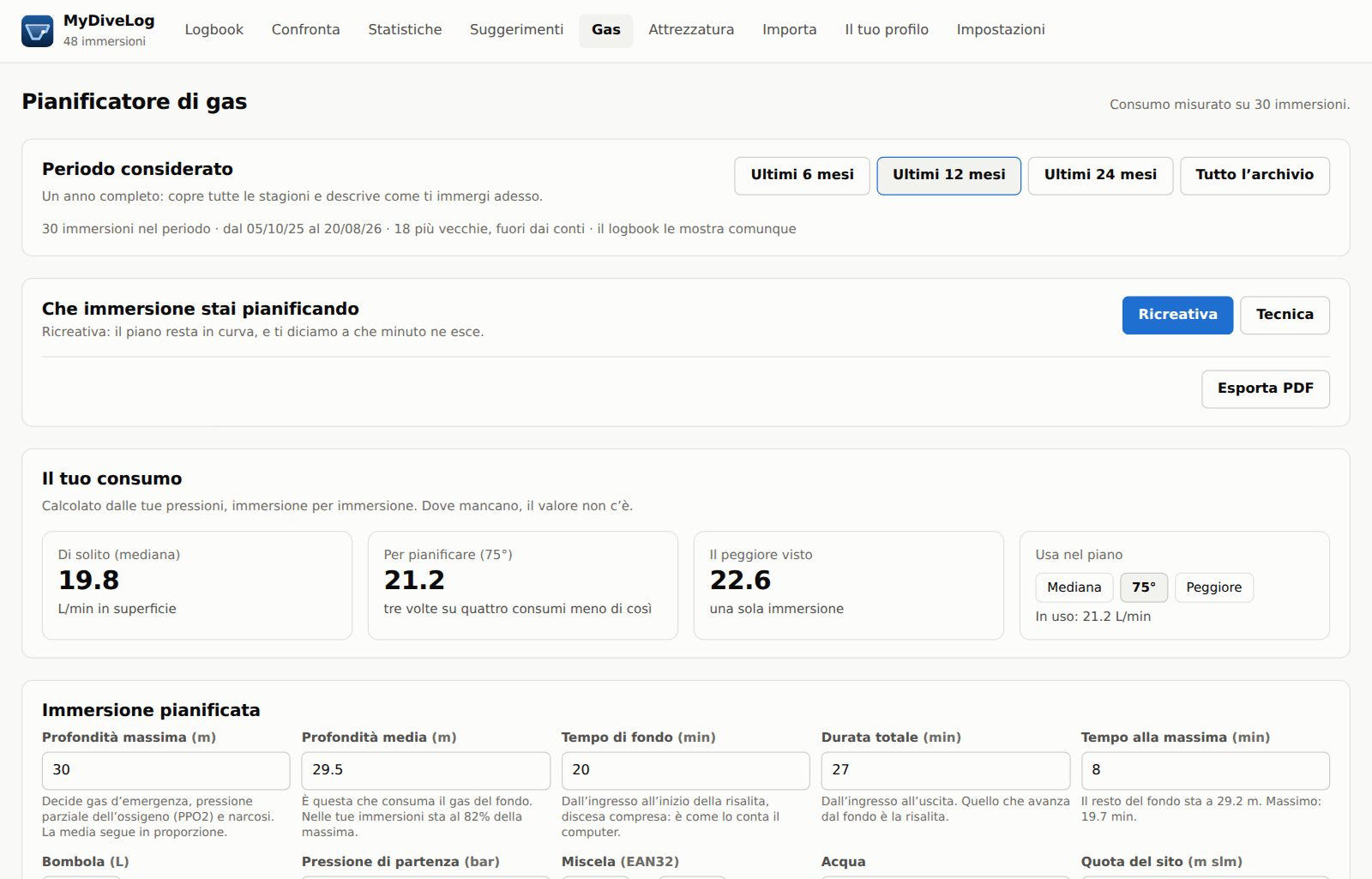Go to the Importa page

(789, 30)
